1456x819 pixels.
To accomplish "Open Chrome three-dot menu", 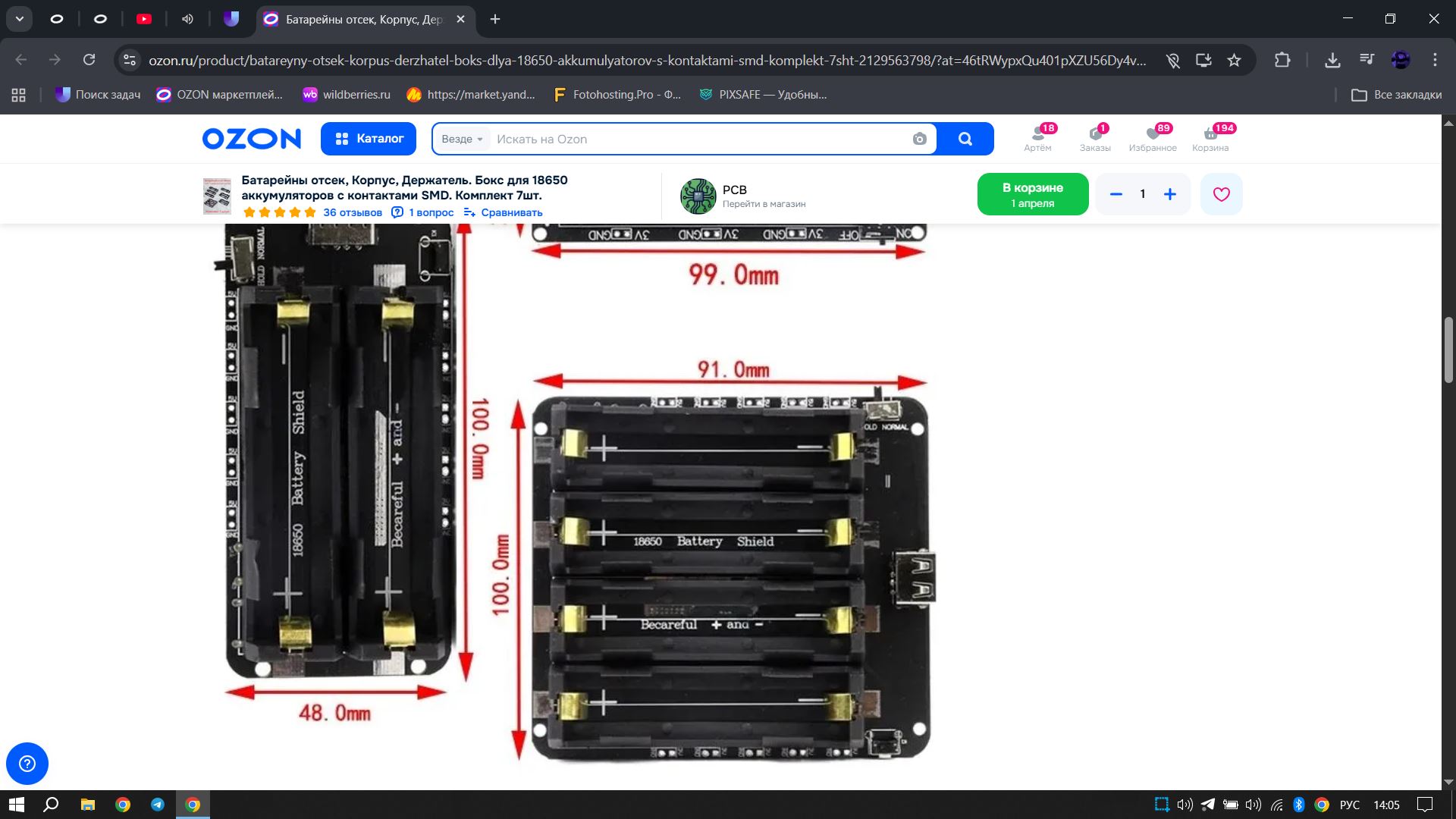I will (1435, 60).
